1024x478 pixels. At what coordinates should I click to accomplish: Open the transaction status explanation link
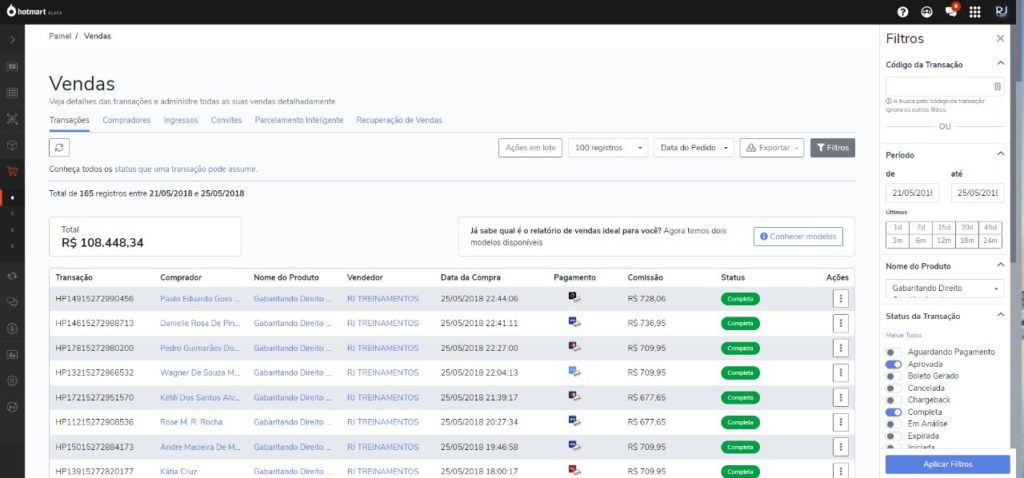point(185,169)
